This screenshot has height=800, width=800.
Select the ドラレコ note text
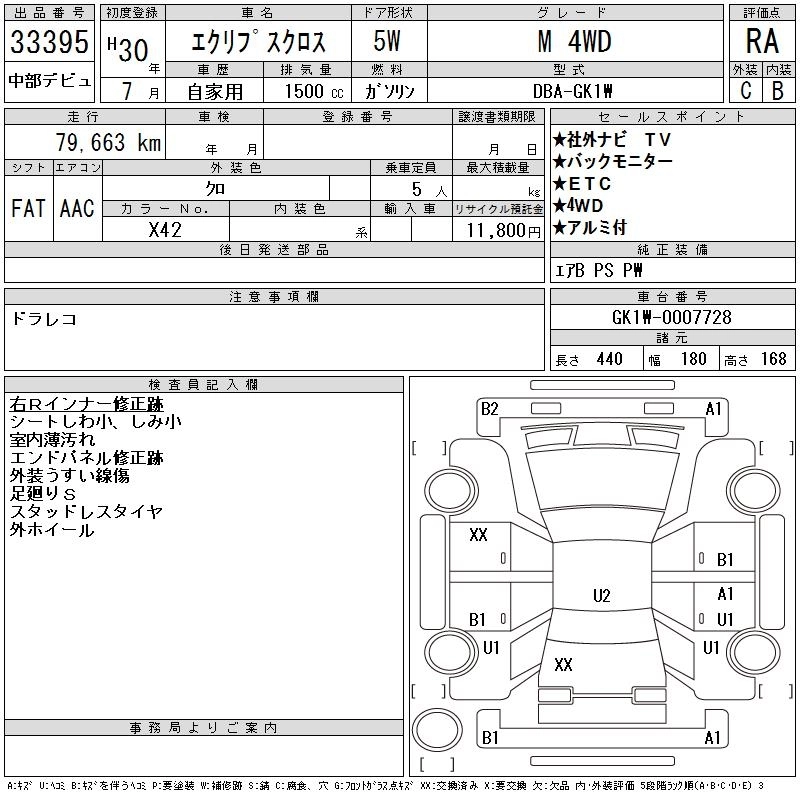coord(45,319)
